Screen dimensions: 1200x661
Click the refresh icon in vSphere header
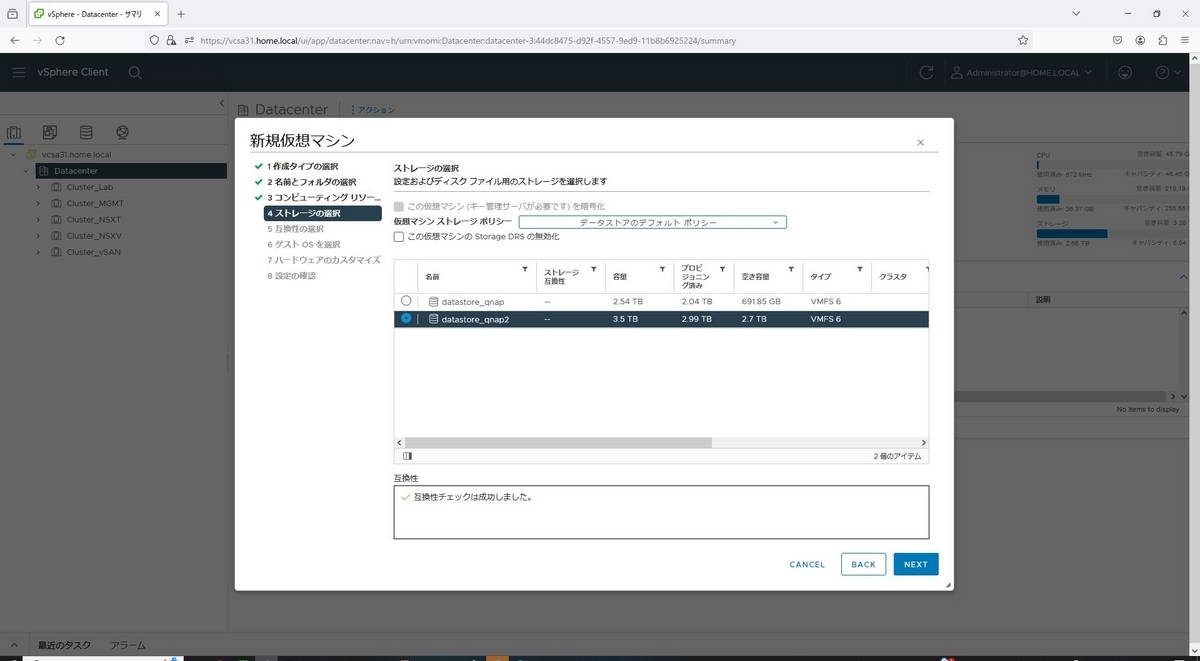pos(926,72)
